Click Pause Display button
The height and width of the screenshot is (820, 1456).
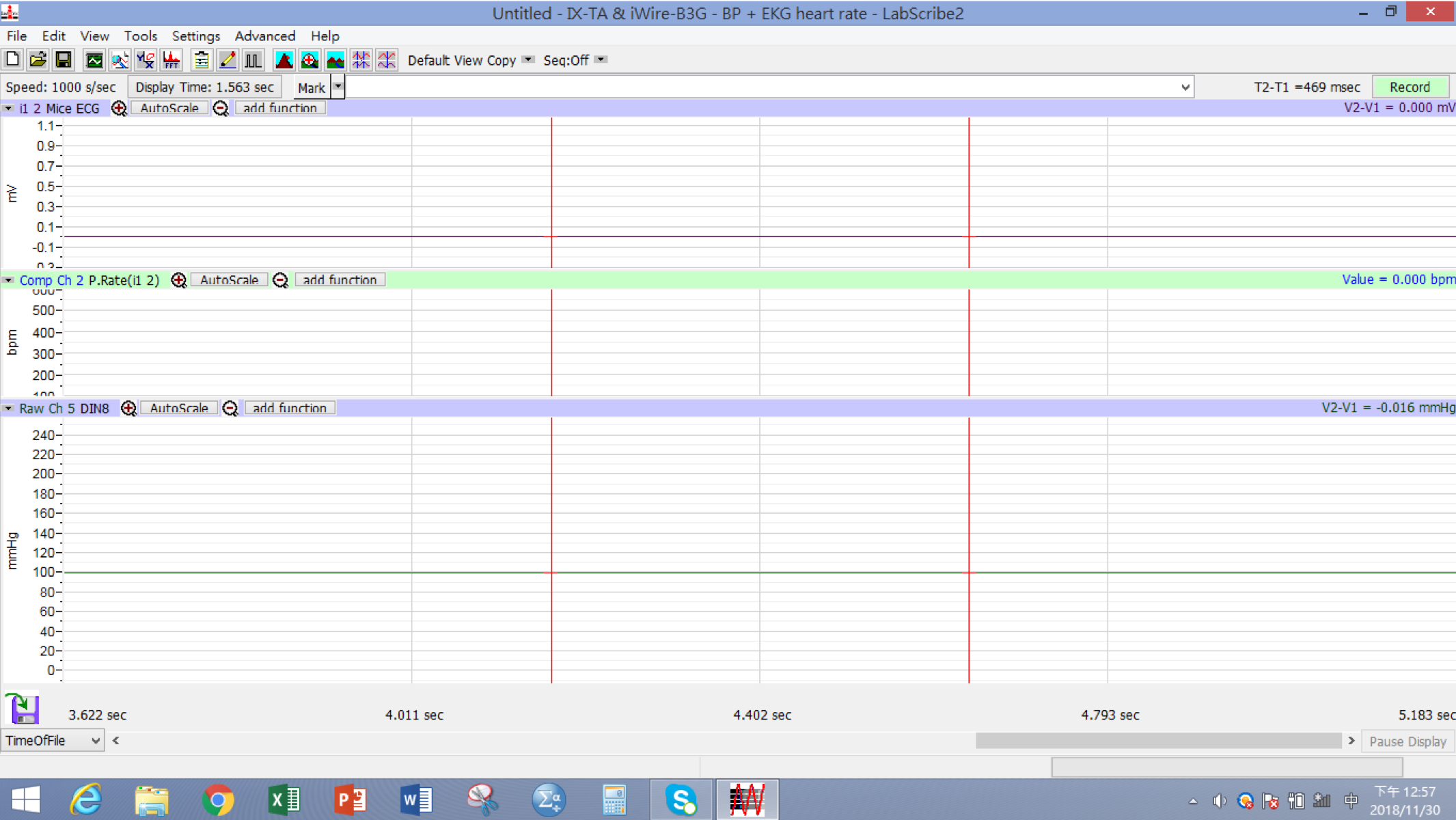pos(1407,741)
